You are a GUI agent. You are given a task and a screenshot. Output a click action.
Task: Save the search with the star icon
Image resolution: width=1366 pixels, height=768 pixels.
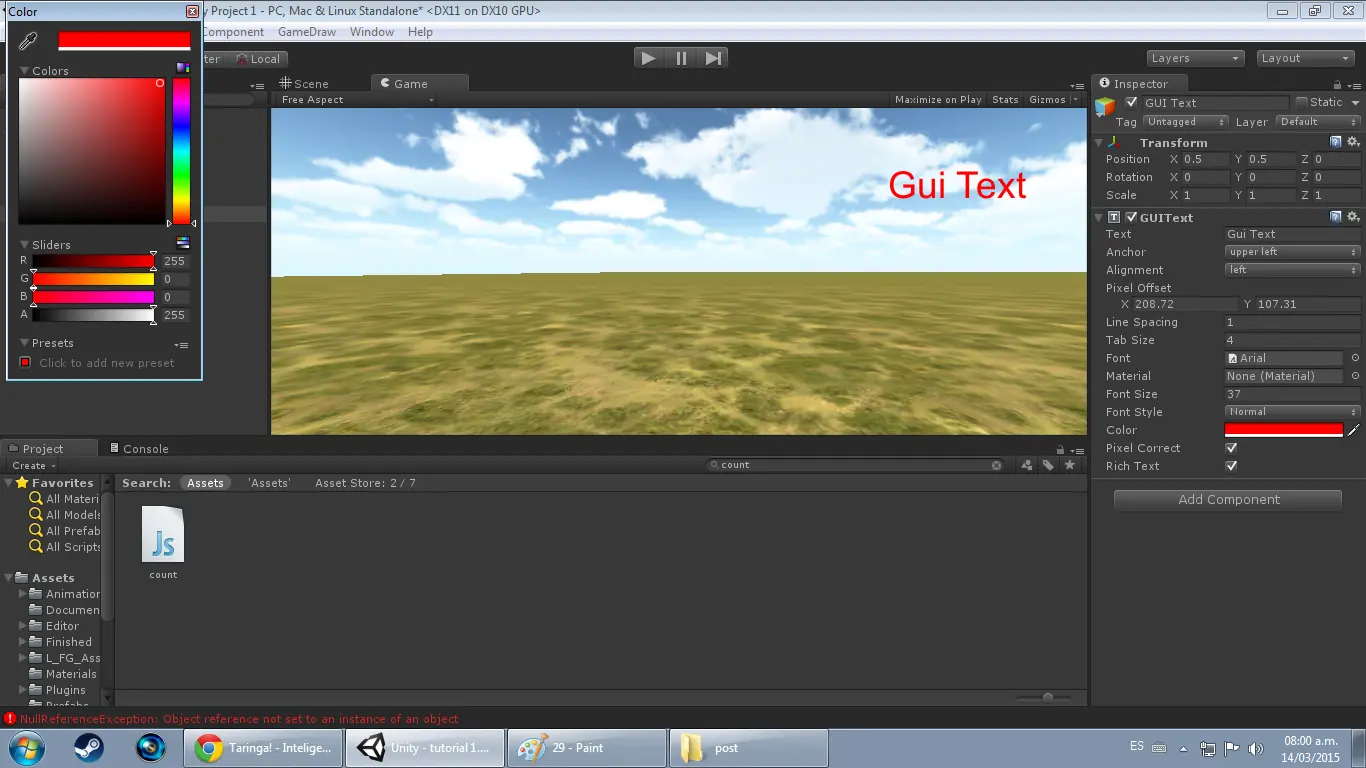pyautogui.click(x=1070, y=465)
